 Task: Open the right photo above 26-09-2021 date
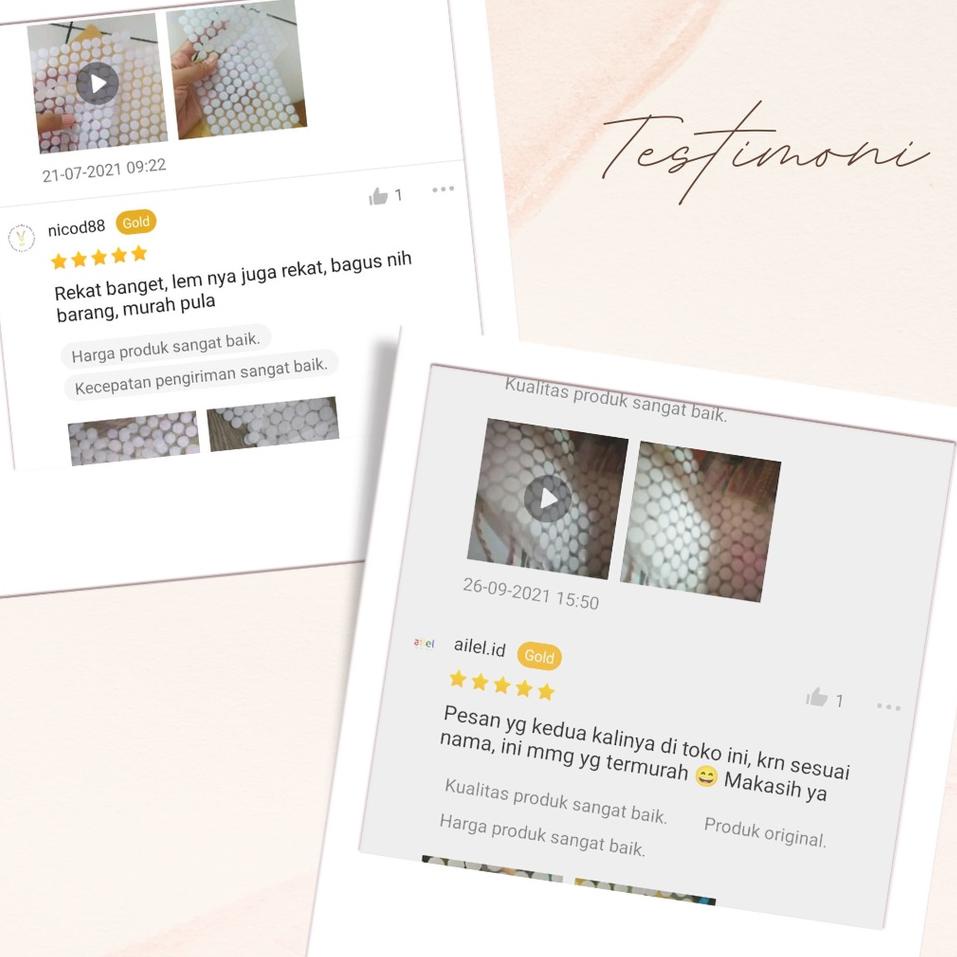pos(701,522)
